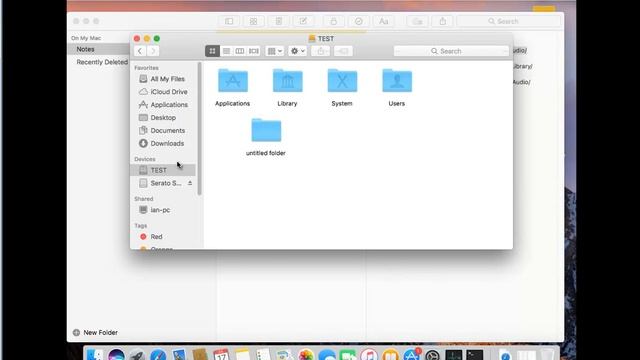Open Applications in Favorites sidebar
The height and width of the screenshot is (360, 640).
point(163,105)
